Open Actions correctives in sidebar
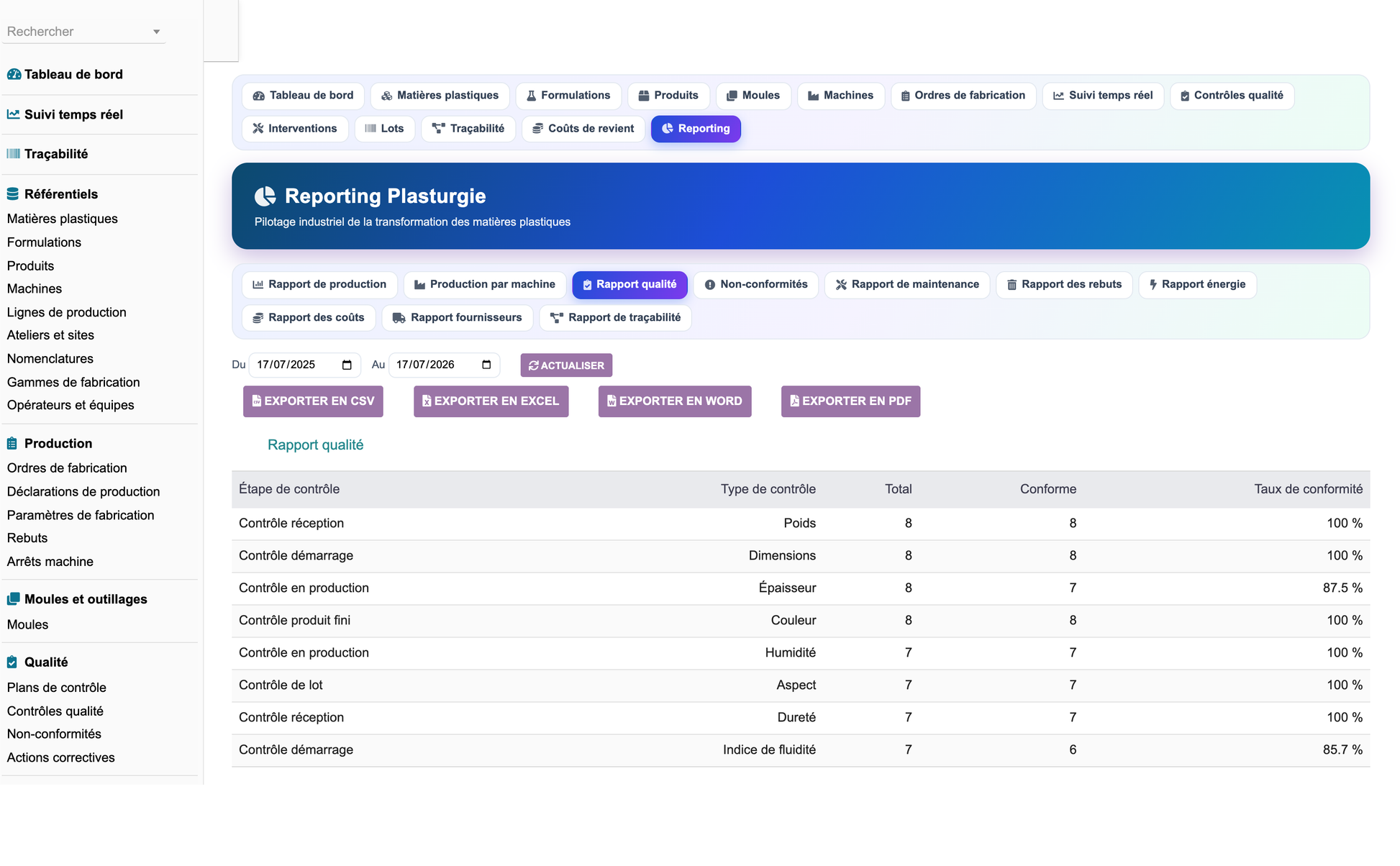The image size is (1400, 866). [x=61, y=757]
